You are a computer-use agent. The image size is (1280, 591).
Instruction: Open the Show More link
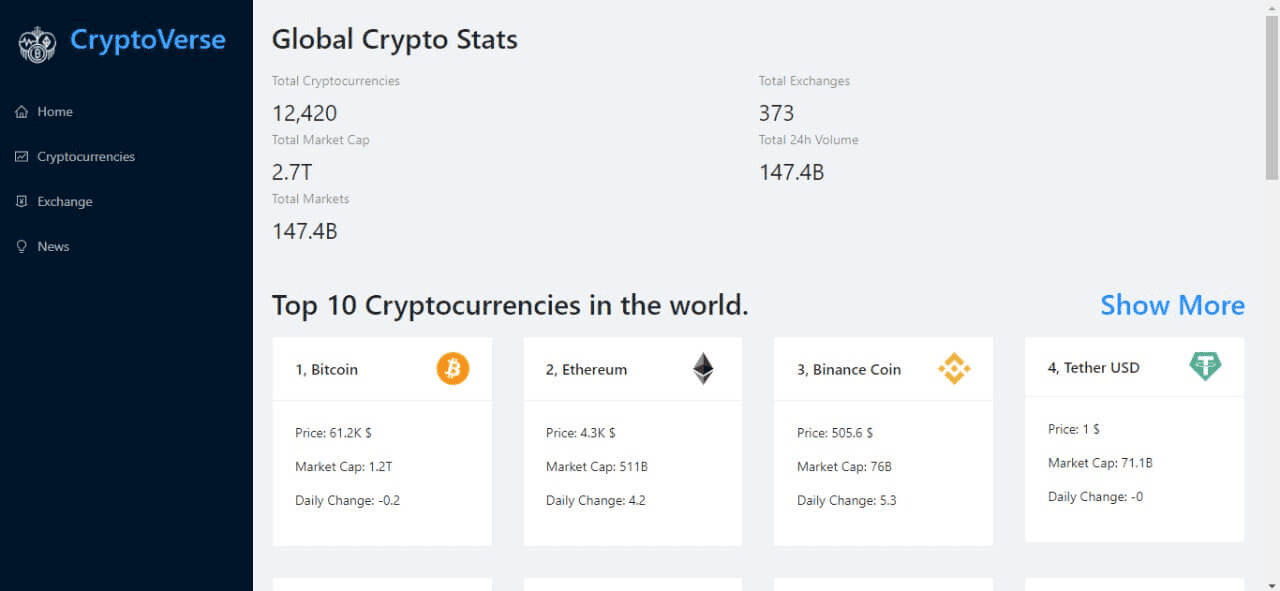pyautogui.click(x=1172, y=305)
